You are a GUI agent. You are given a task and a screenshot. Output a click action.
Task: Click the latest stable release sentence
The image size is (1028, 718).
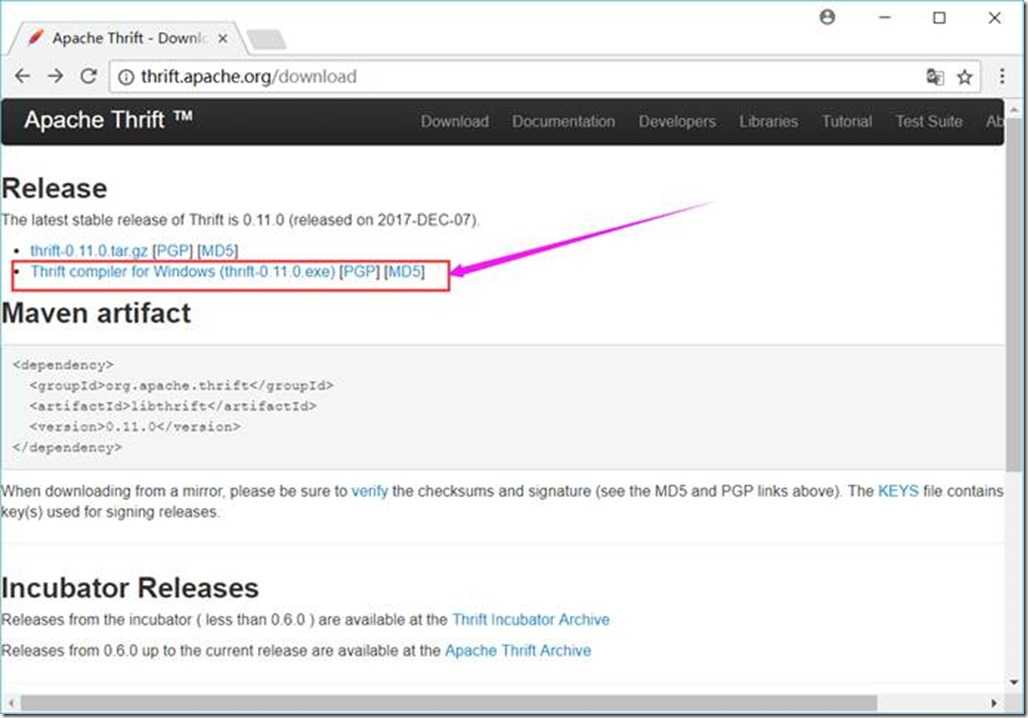click(240, 220)
